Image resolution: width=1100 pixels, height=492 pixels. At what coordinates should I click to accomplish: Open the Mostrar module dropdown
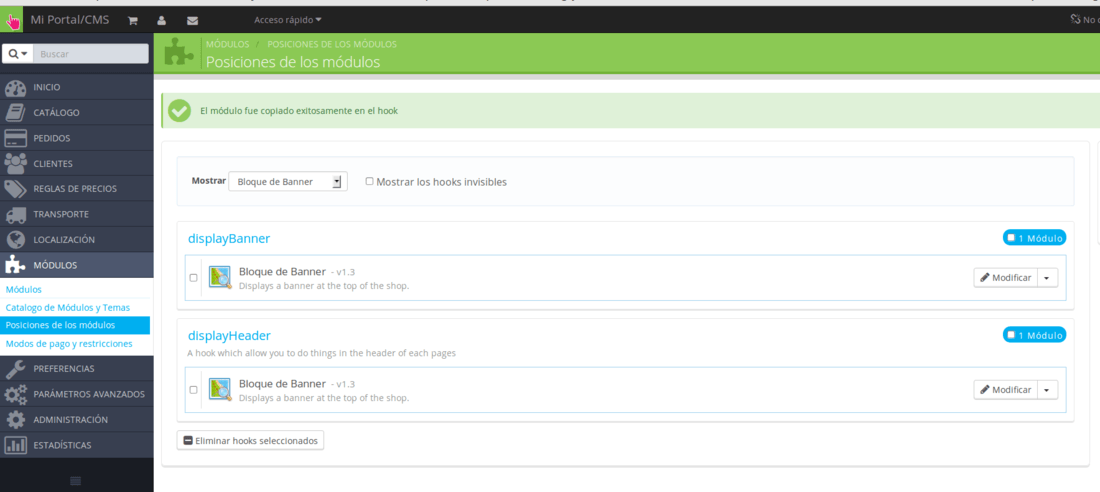click(288, 182)
